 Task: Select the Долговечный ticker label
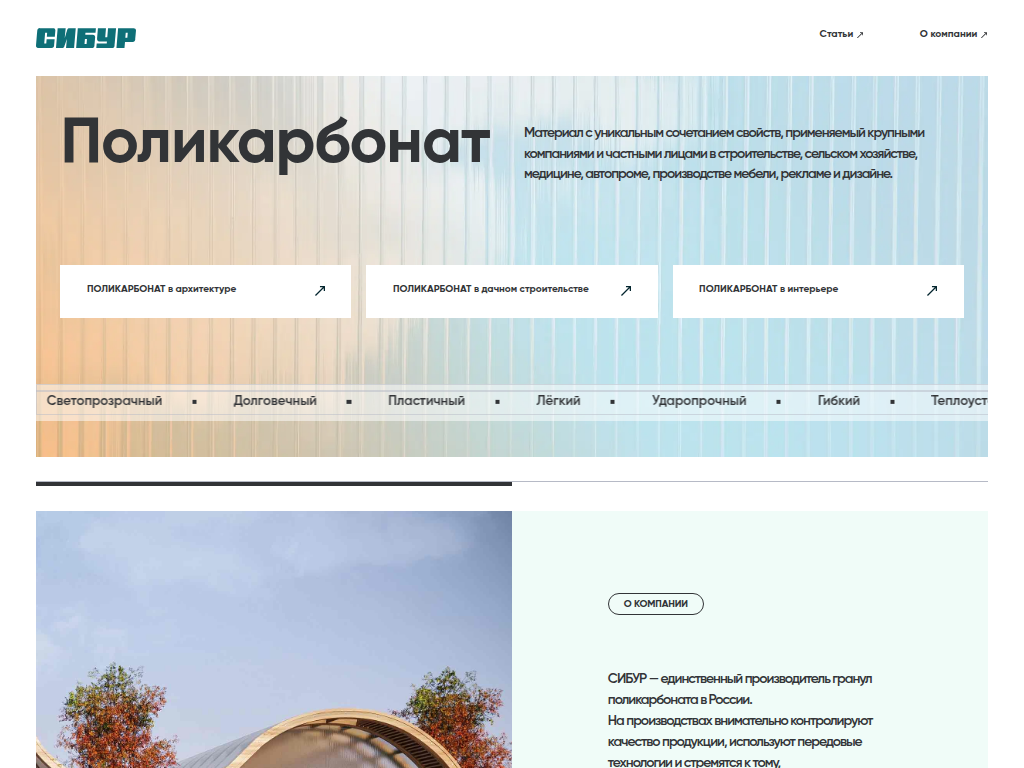(273, 400)
